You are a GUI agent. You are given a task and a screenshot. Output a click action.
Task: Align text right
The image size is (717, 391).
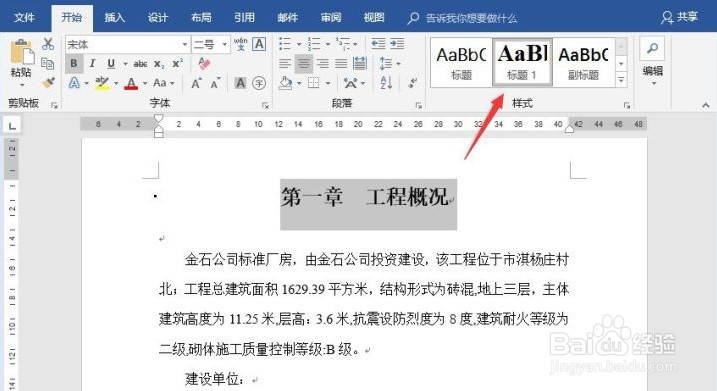tap(322, 64)
